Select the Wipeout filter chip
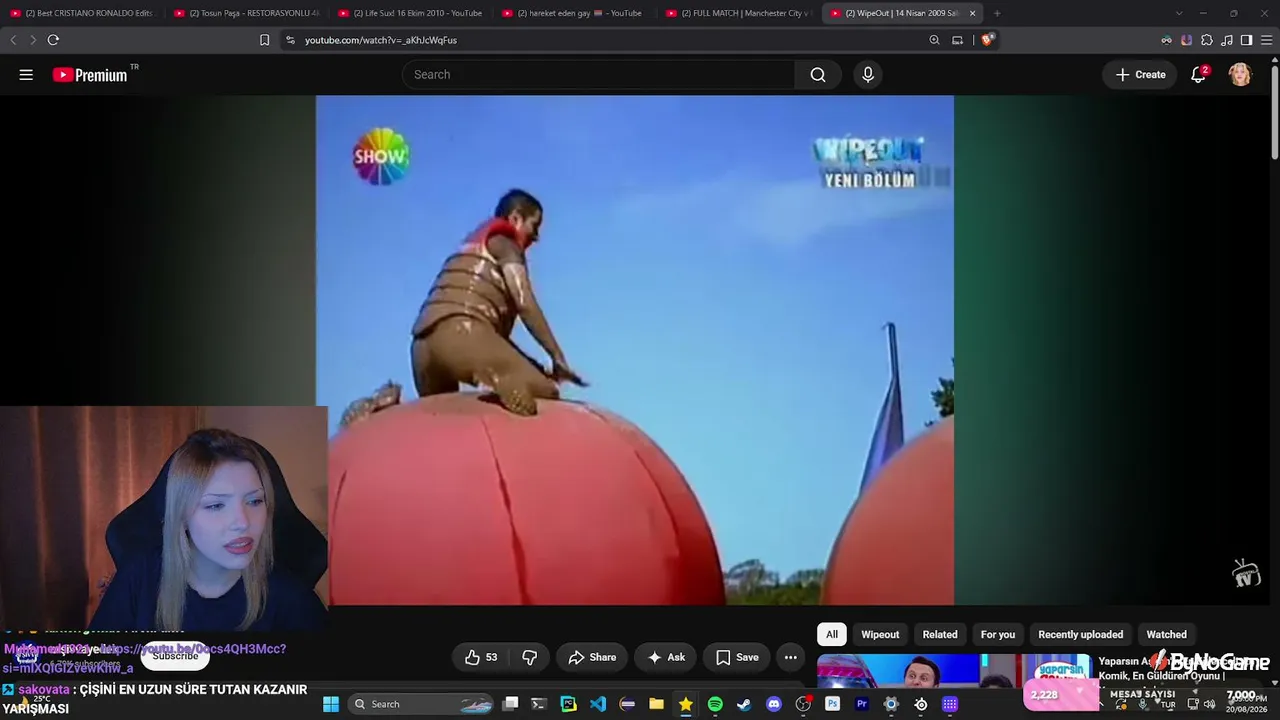Image resolution: width=1280 pixels, height=720 pixels. pos(880,634)
